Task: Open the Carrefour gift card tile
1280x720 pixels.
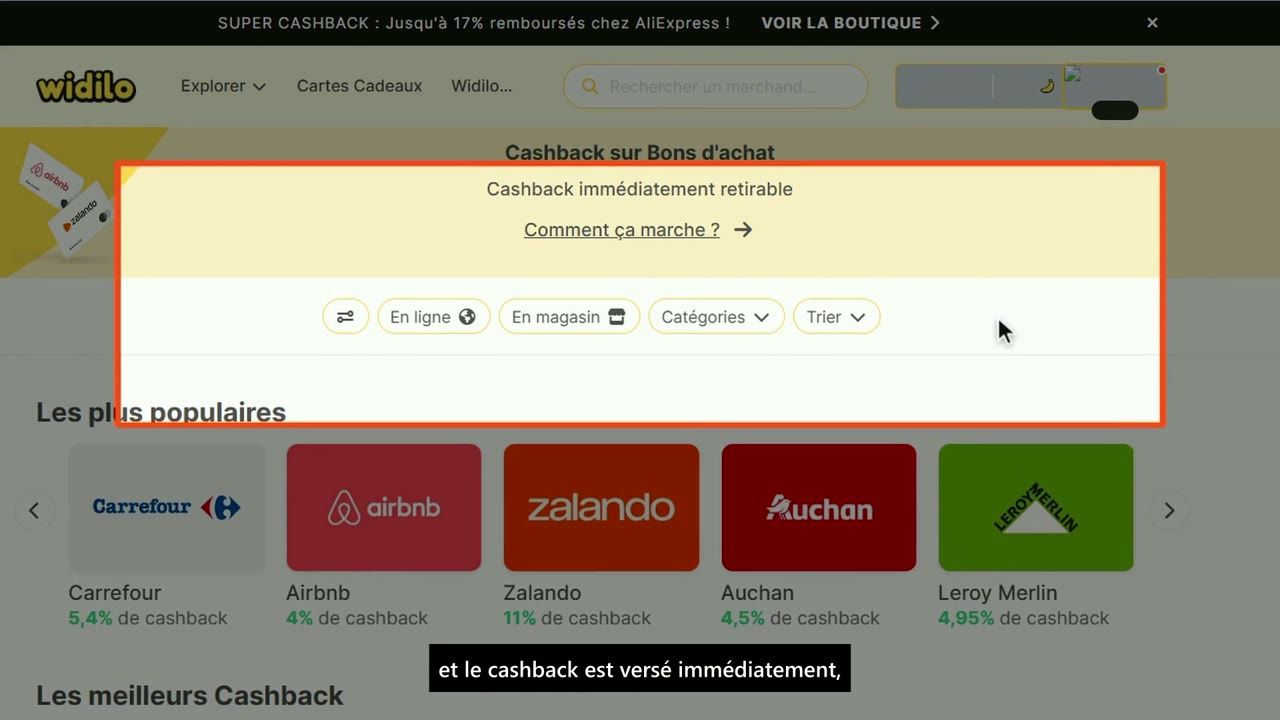Action: click(167, 508)
